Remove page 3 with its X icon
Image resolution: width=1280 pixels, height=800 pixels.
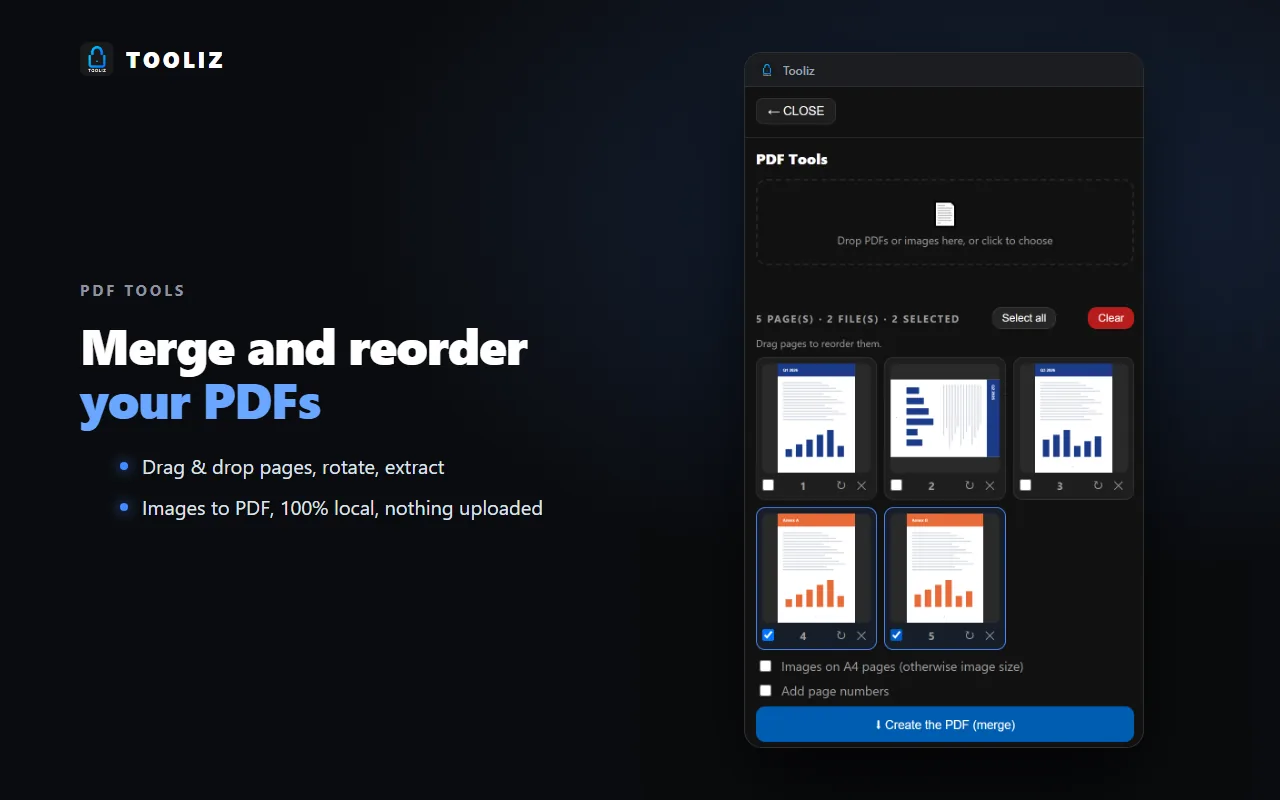click(1118, 485)
